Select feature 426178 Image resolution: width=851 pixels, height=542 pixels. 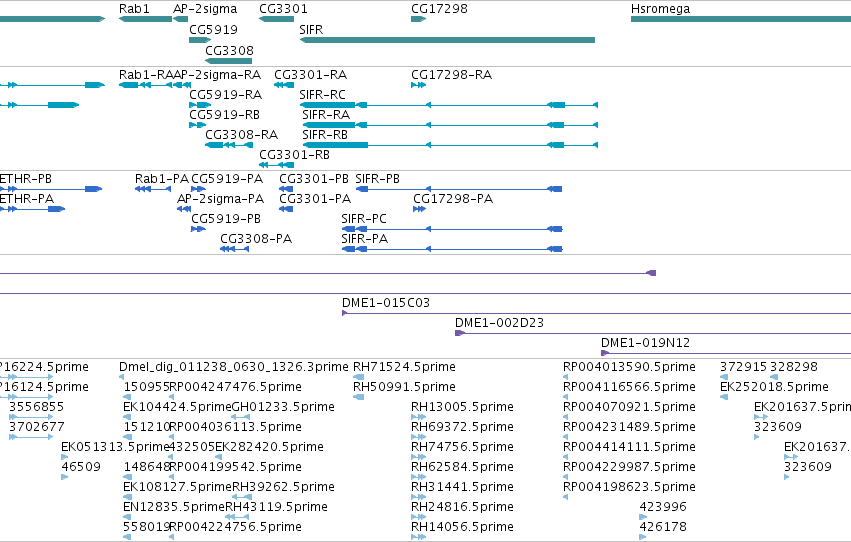[x=663, y=527]
